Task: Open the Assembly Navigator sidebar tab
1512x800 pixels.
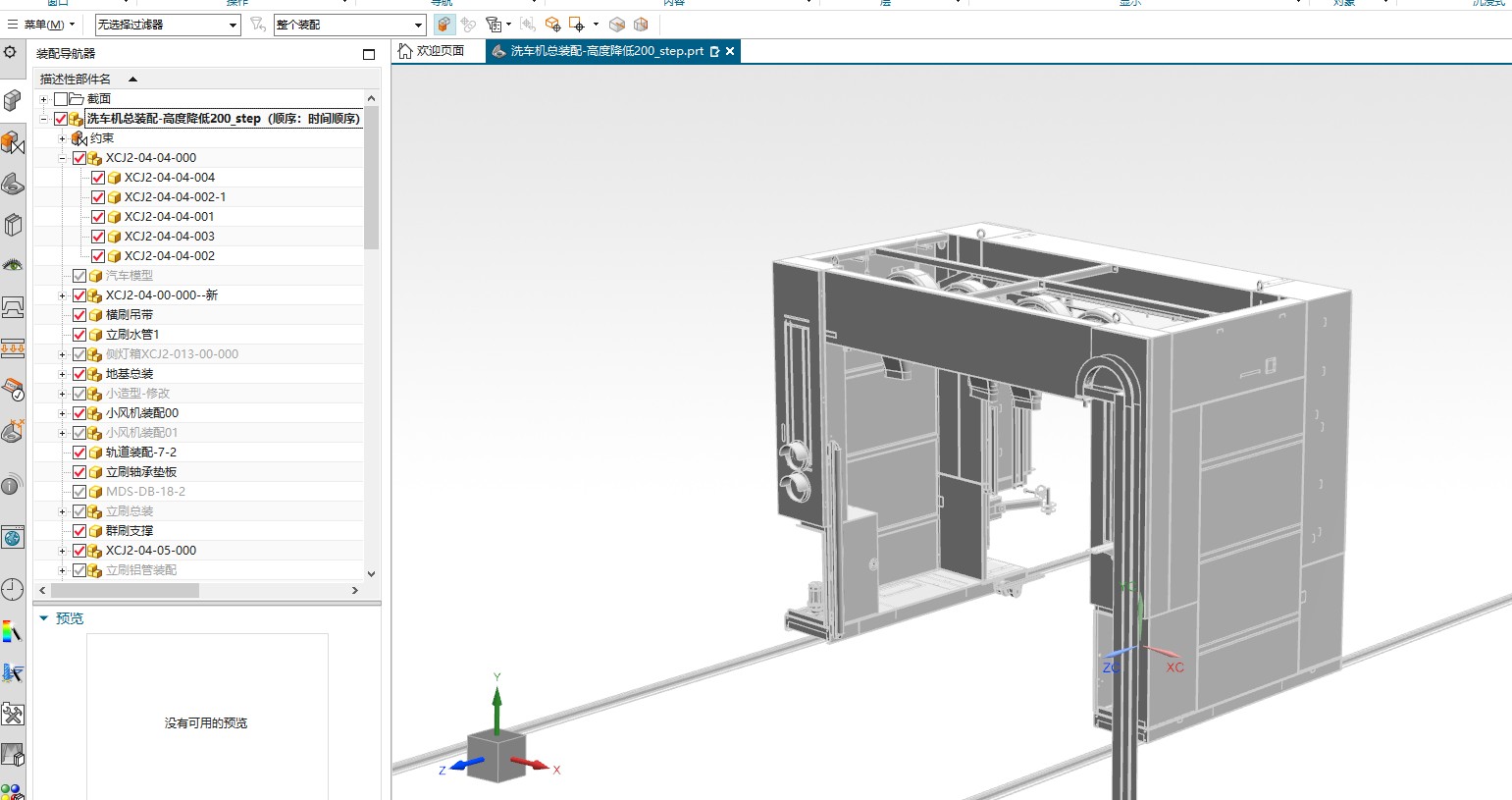Action: coord(12,100)
